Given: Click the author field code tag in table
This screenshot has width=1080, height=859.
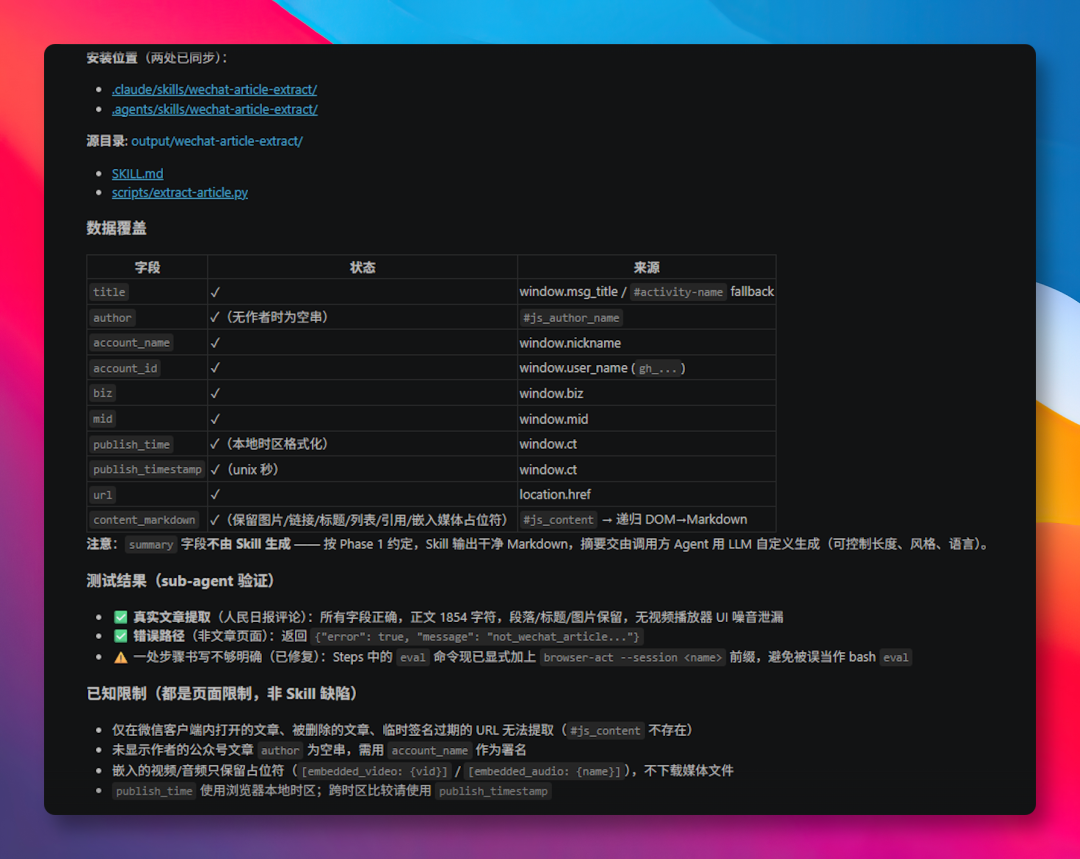Looking at the screenshot, I should click(112, 318).
